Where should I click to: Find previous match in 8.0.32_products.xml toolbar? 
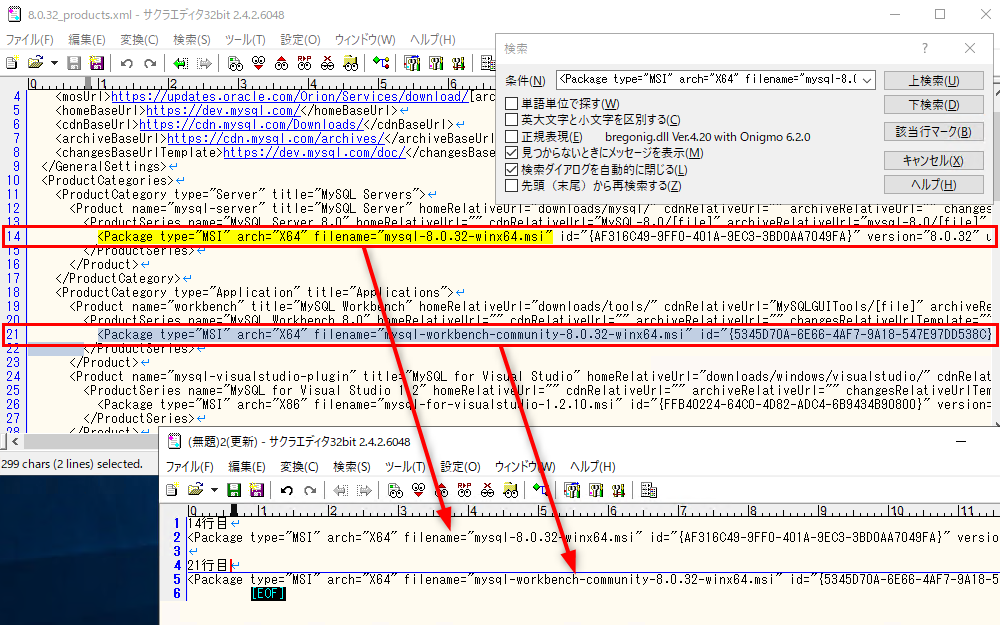coord(281,62)
